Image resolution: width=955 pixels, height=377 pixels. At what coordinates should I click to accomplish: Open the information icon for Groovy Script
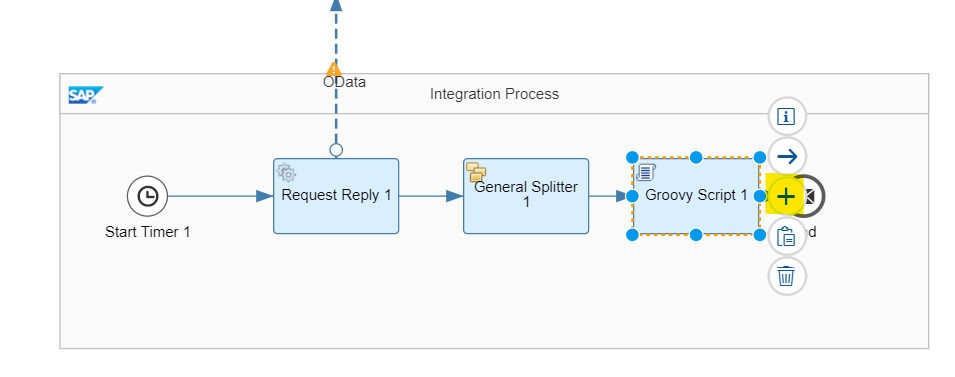tap(787, 116)
